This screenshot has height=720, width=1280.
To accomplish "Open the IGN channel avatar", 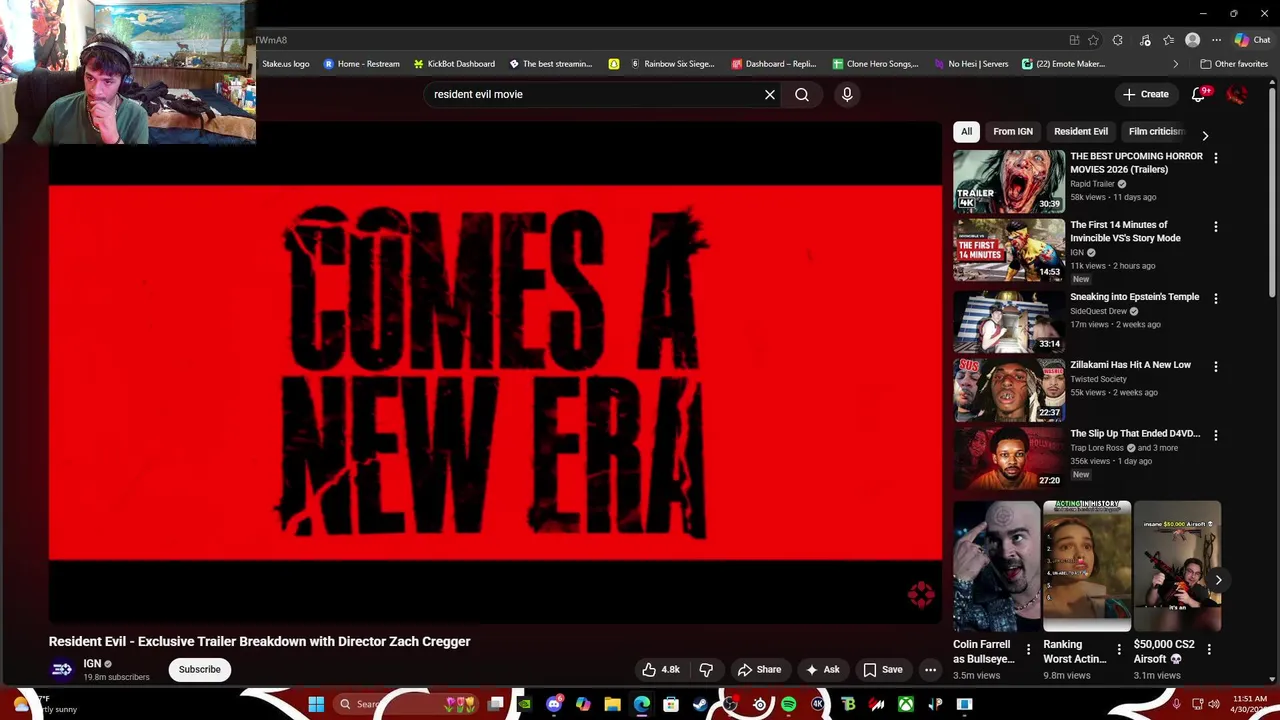I will point(62,670).
